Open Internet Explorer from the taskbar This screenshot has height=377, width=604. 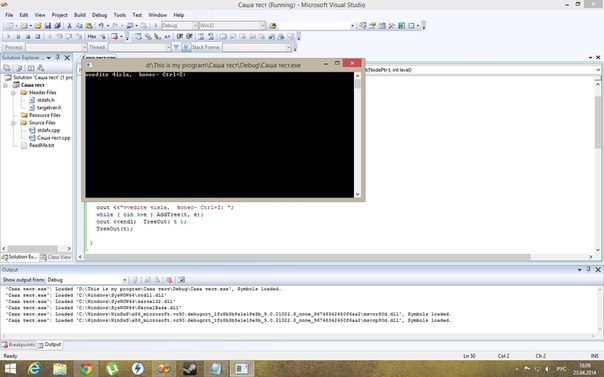pos(34,369)
